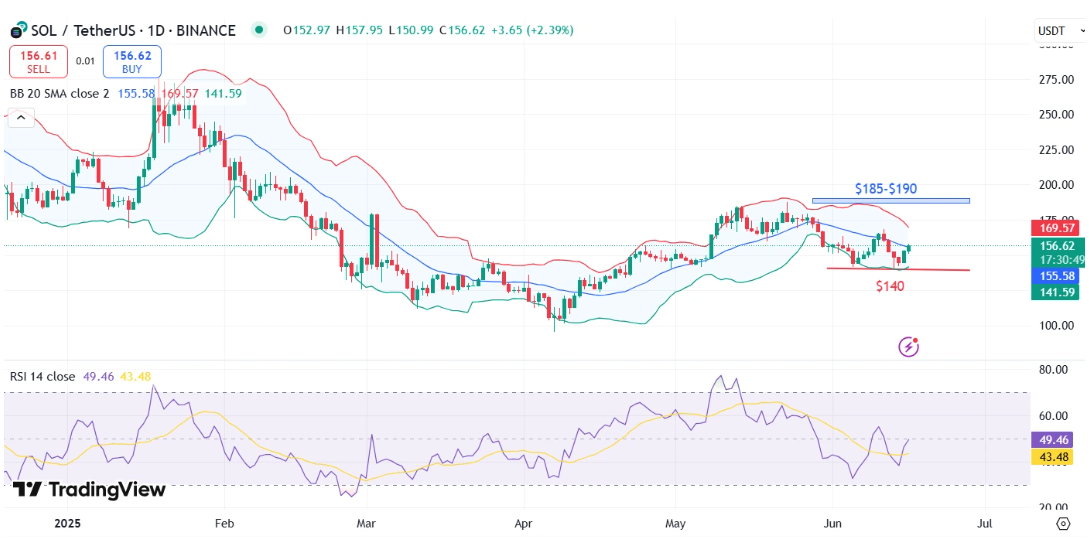Viewport: 1089px width, 541px height.
Task: Click the Mar marker on time axis
Action: [365, 523]
